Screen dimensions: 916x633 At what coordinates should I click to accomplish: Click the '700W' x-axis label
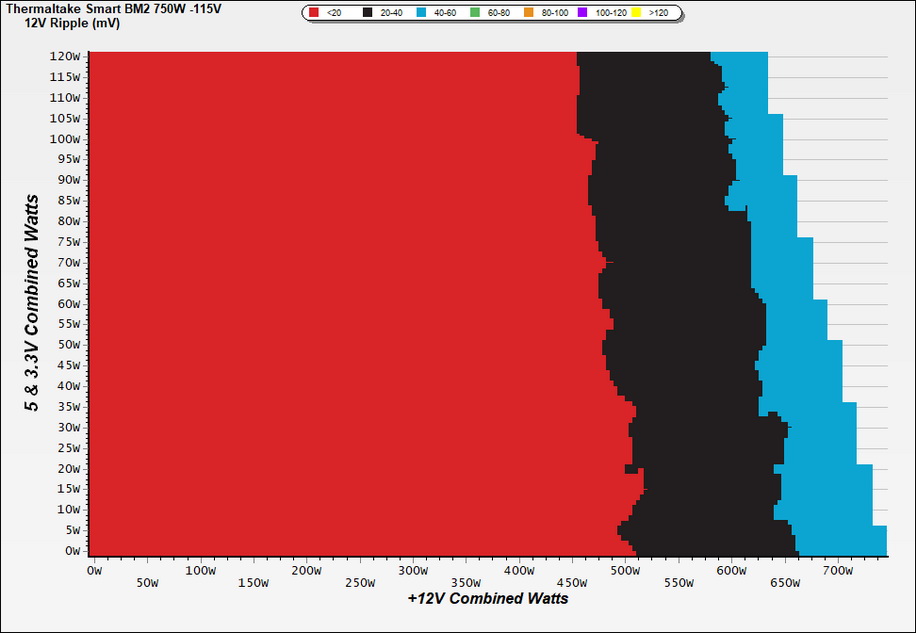[838, 571]
